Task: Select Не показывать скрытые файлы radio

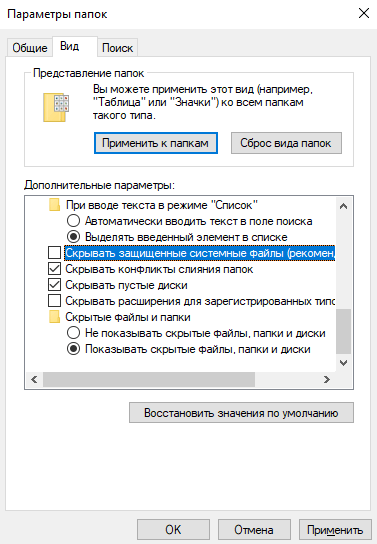Action: [x=74, y=333]
